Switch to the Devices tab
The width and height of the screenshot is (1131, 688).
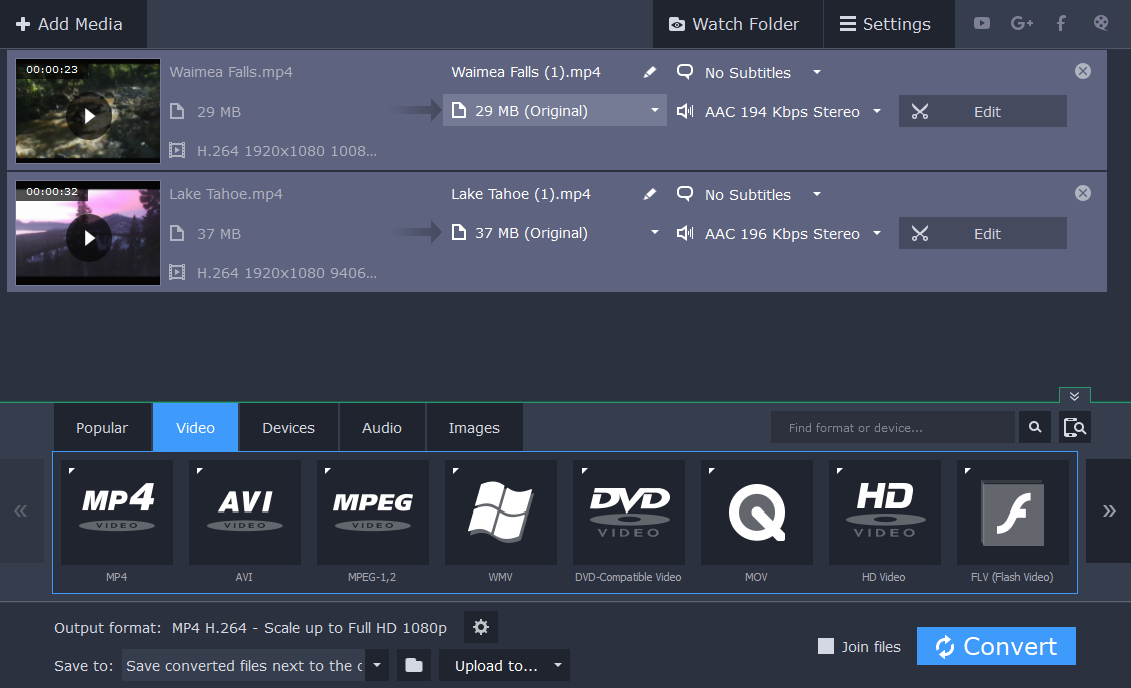[x=288, y=427]
